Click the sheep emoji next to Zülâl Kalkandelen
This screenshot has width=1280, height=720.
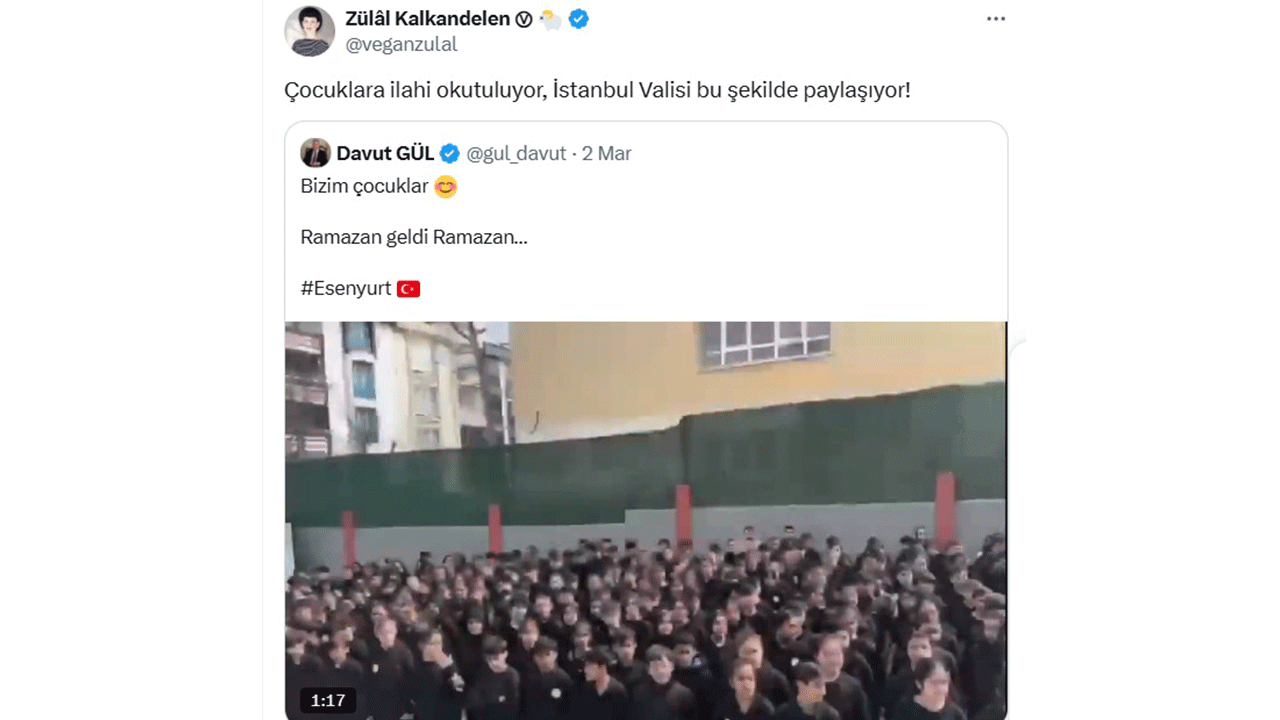pyautogui.click(x=551, y=19)
